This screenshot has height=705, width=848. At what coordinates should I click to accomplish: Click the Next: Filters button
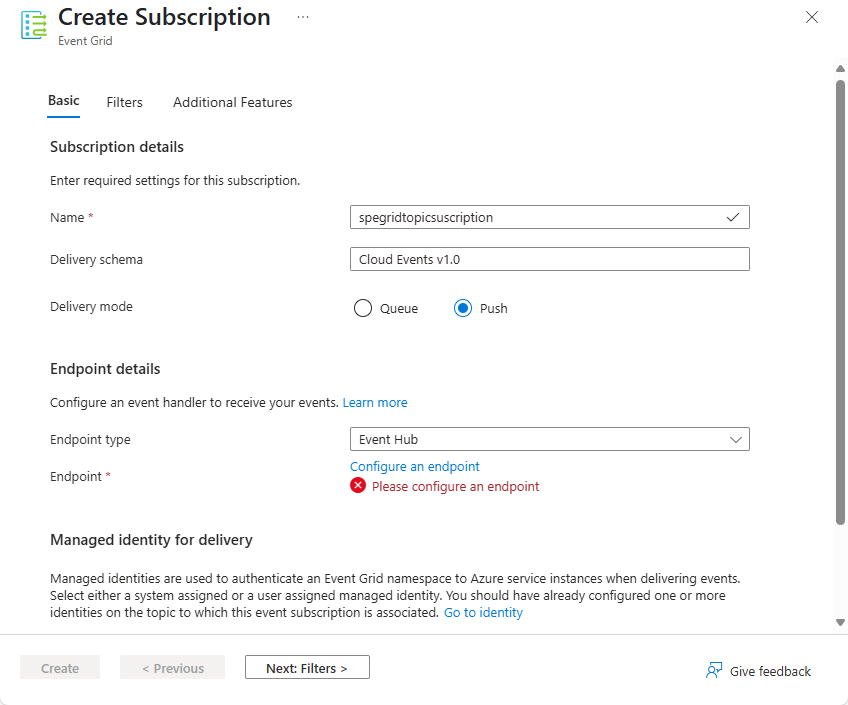tap(307, 668)
